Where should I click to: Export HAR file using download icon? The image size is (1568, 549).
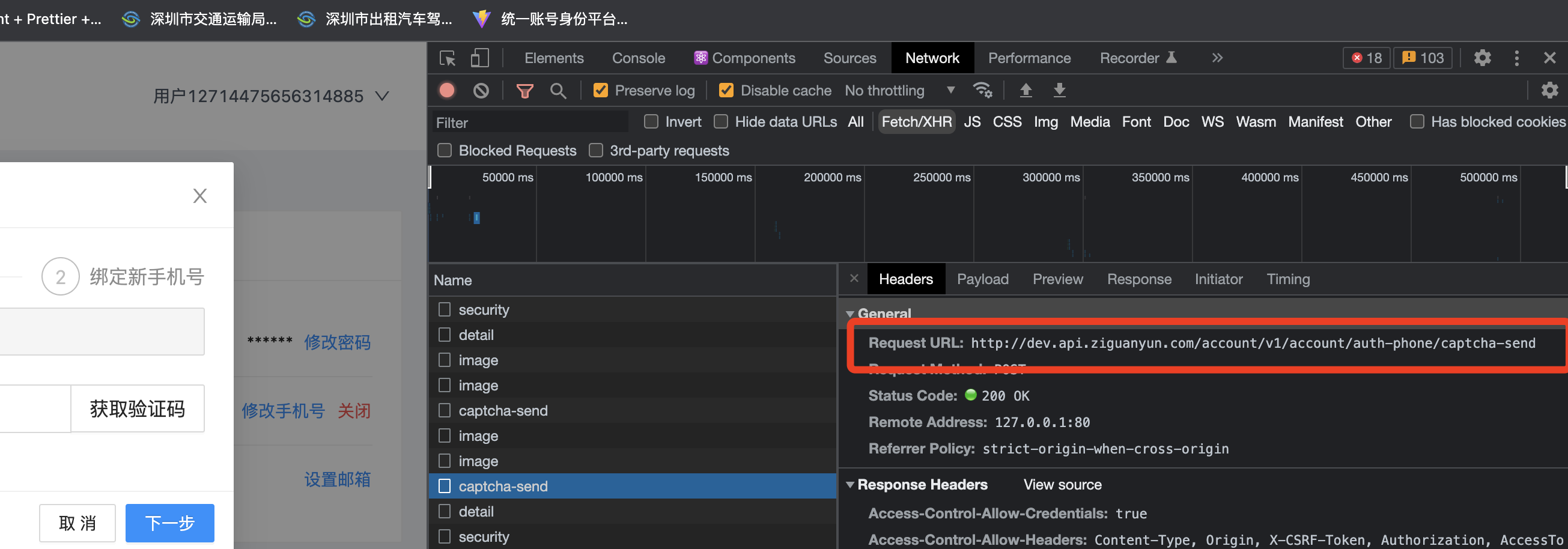pos(1060,90)
